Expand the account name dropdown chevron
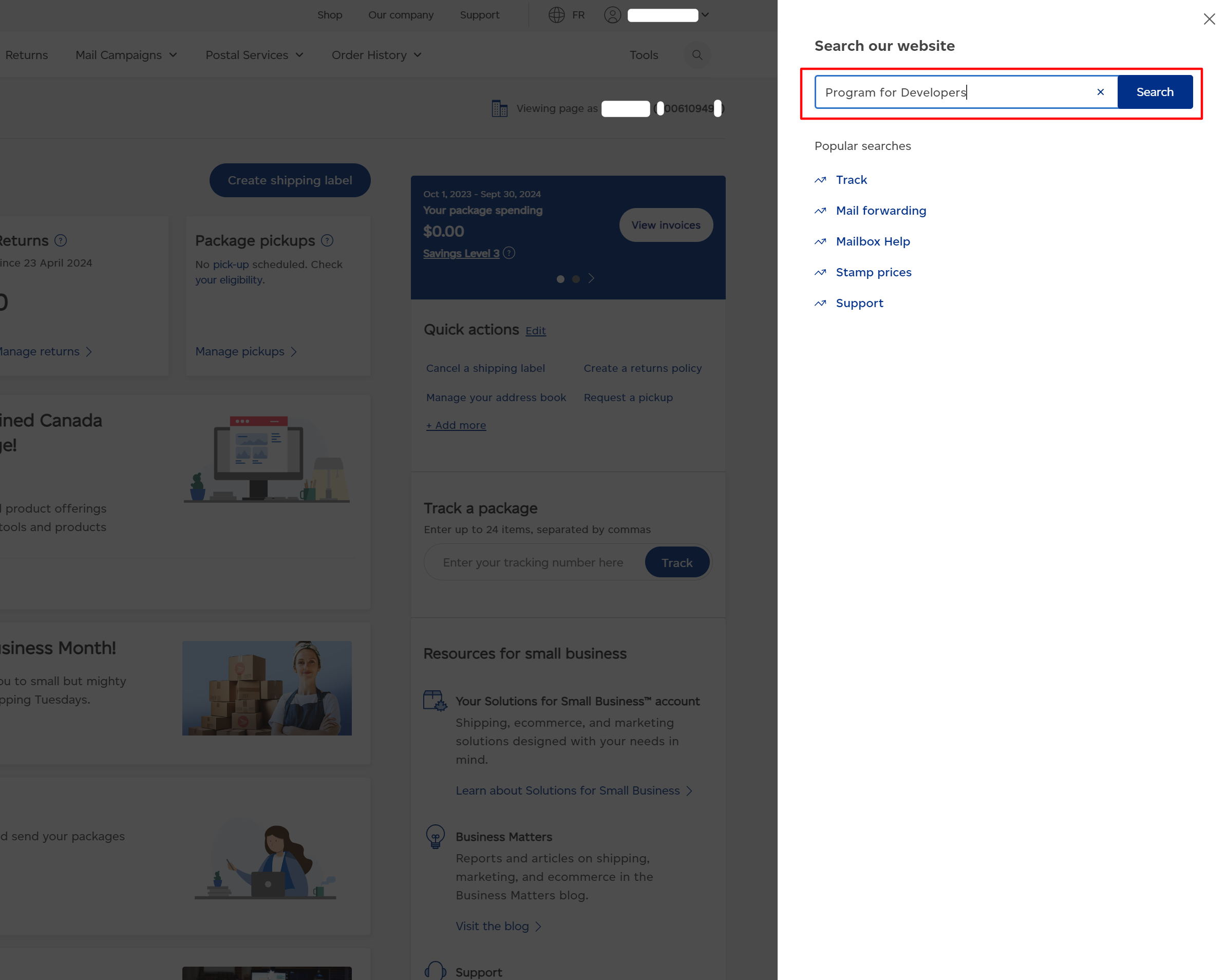This screenshot has width=1226, height=980. 705,15
